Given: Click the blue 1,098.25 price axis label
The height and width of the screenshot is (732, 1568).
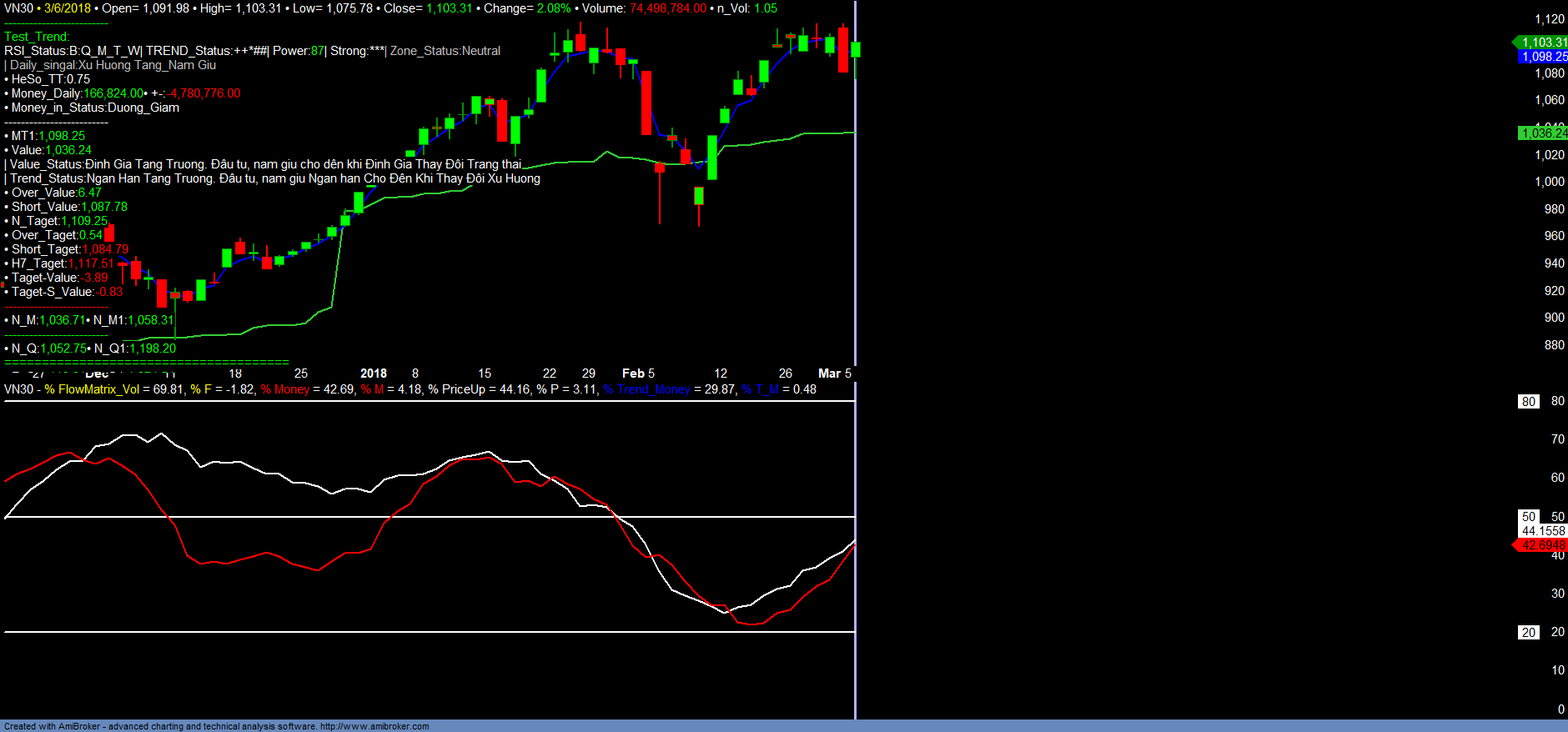Looking at the screenshot, I should tap(1543, 57).
